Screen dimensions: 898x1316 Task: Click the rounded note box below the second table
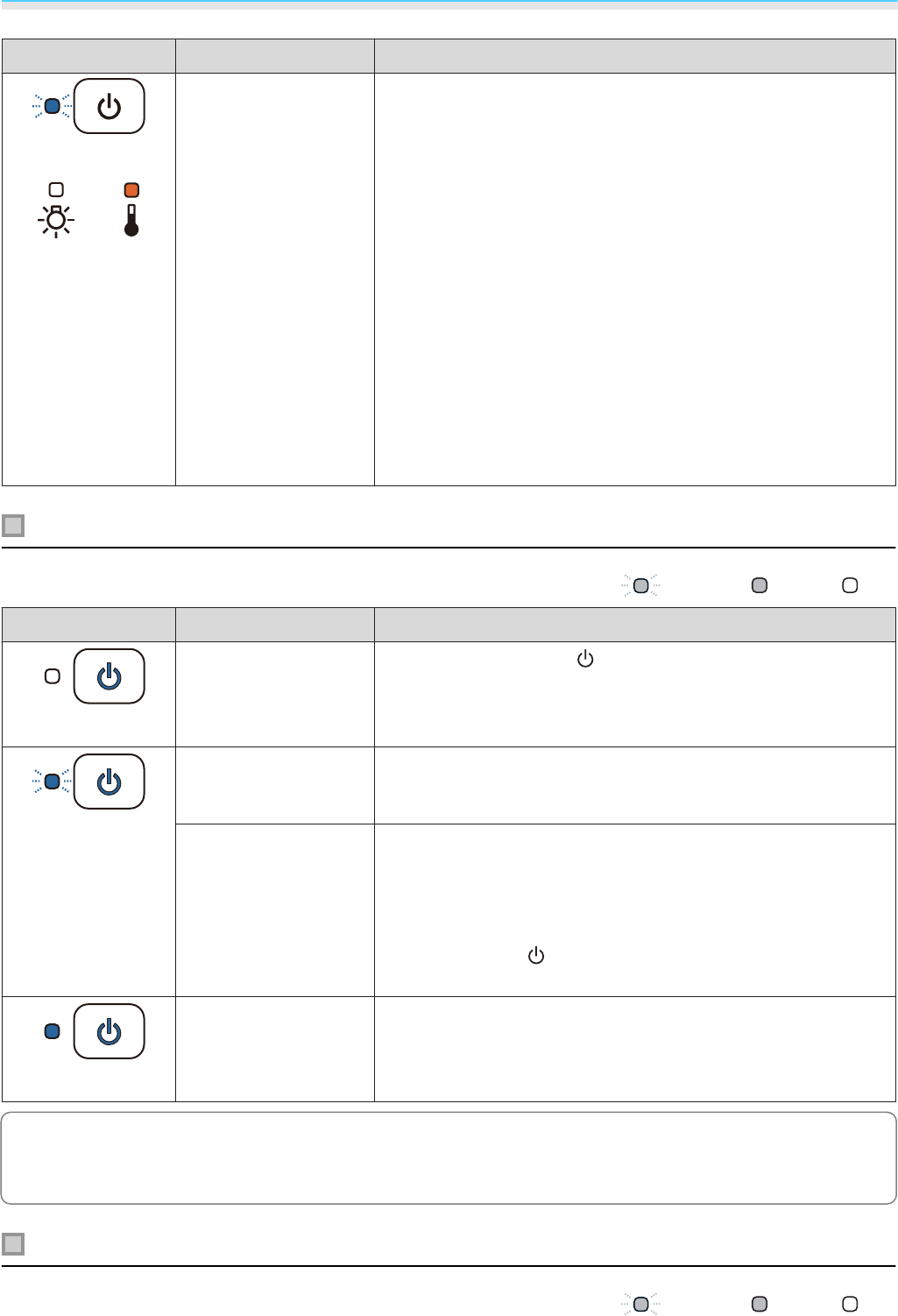pyautogui.click(x=449, y=1158)
